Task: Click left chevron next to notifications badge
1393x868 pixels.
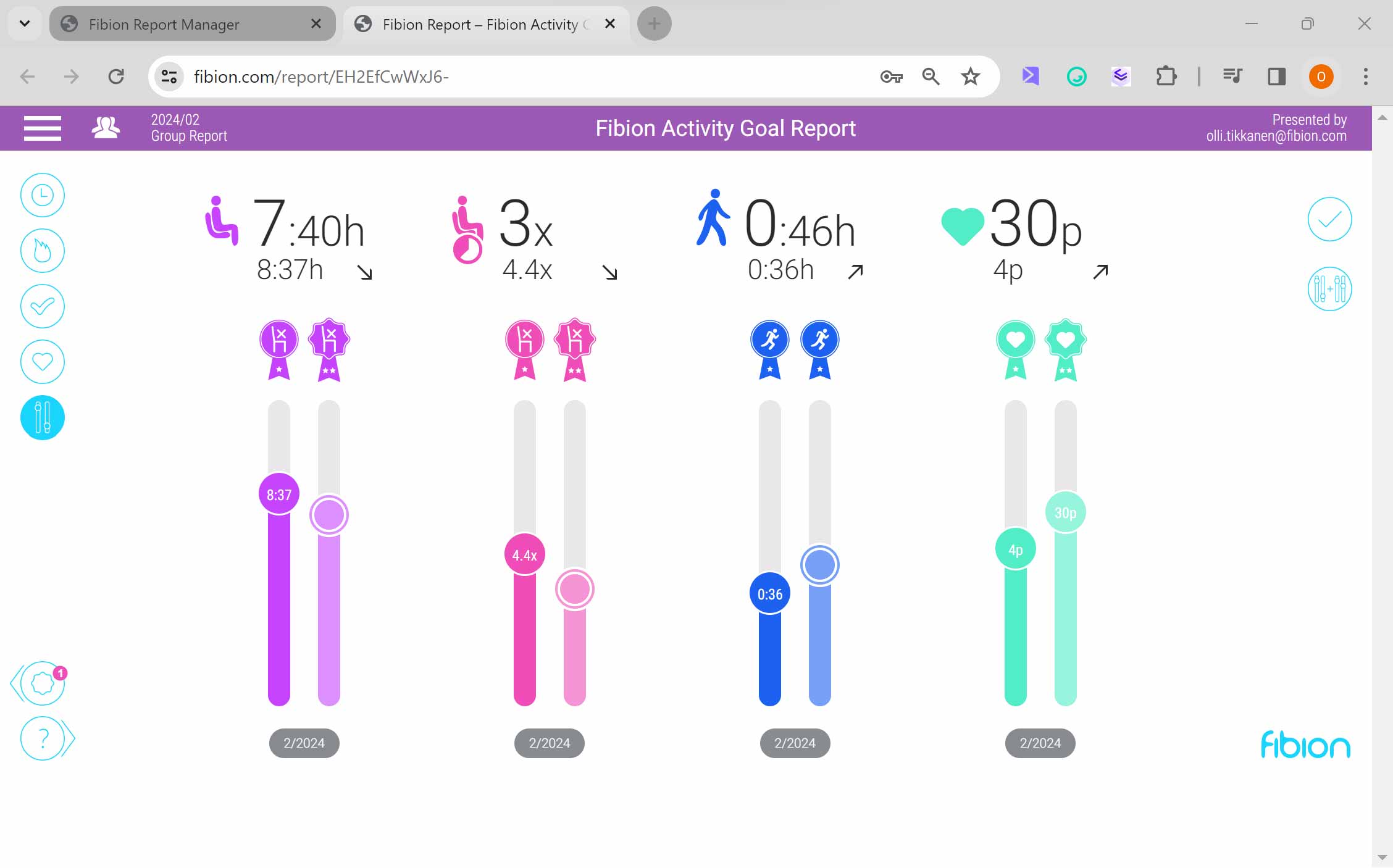Action: coord(15,683)
